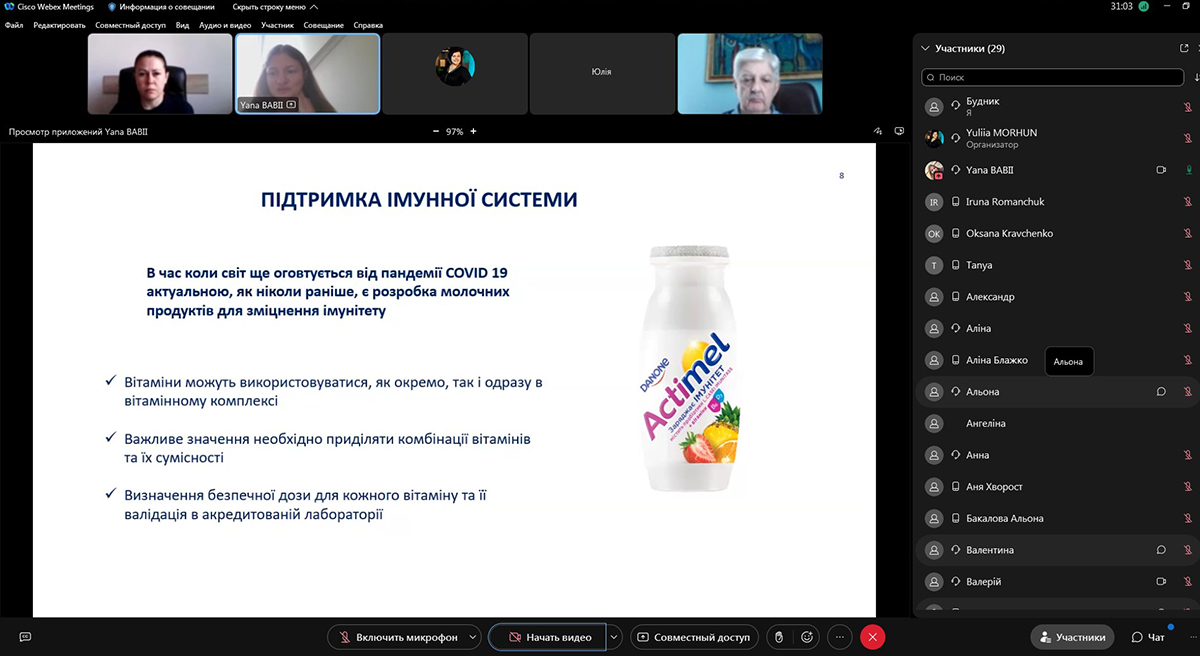Image resolution: width=1200 pixels, height=656 pixels.
Task: Click camera icon in Валерій row
Action: pyautogui.click(x=1161, y=582)
